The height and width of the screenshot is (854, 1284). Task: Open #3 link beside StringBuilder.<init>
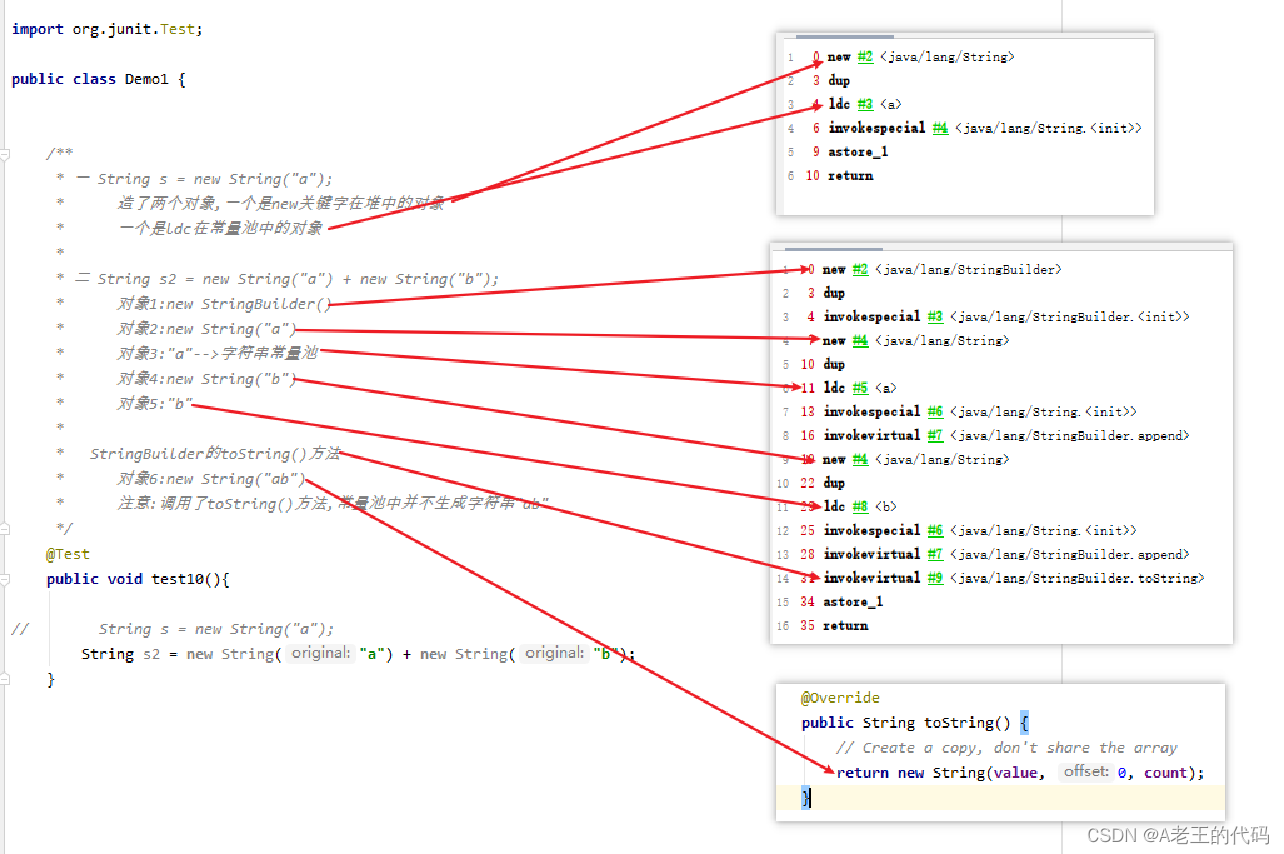click(x=935, y=316)
